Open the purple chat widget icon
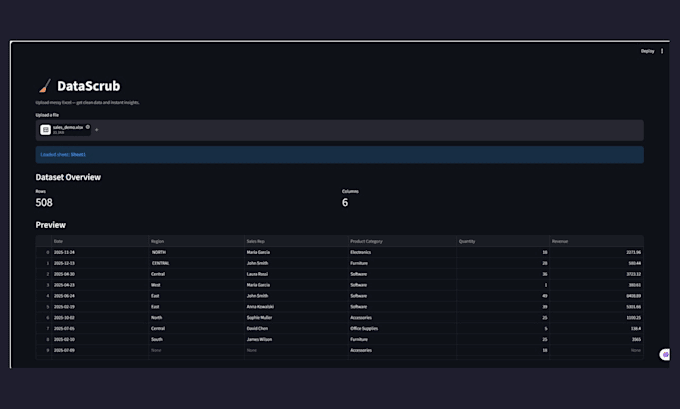 pyautogui.click(x=665, y=354)
